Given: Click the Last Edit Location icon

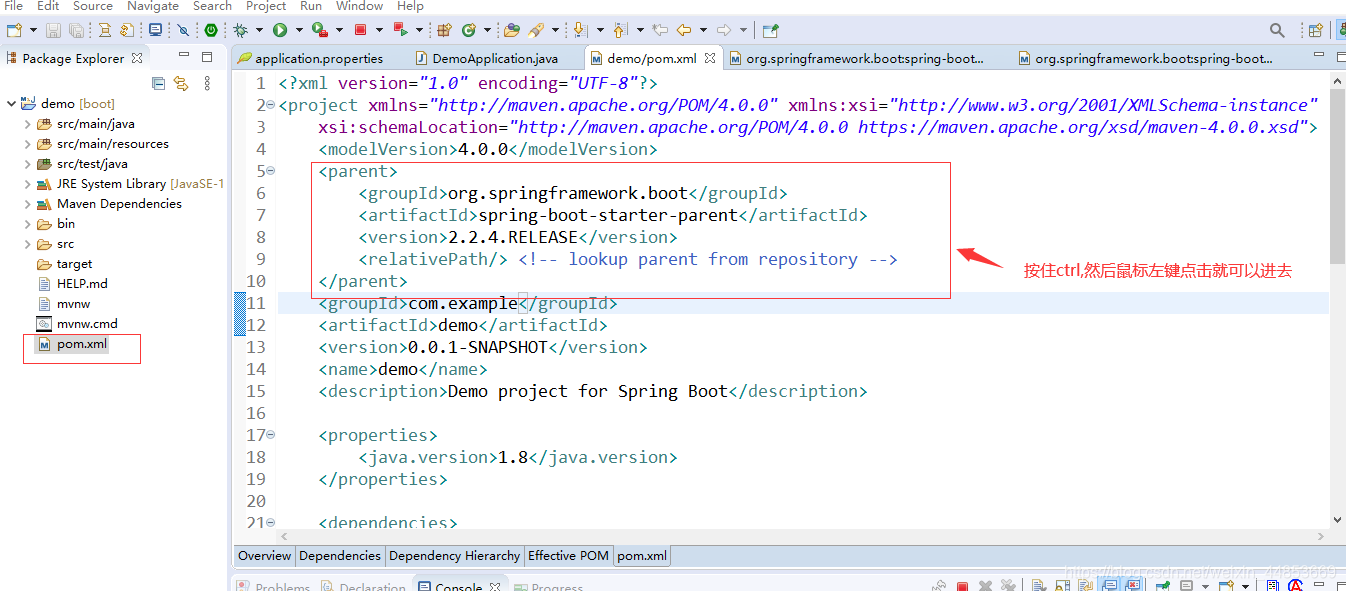Looking at the screenshot, I should coord(660,30).
